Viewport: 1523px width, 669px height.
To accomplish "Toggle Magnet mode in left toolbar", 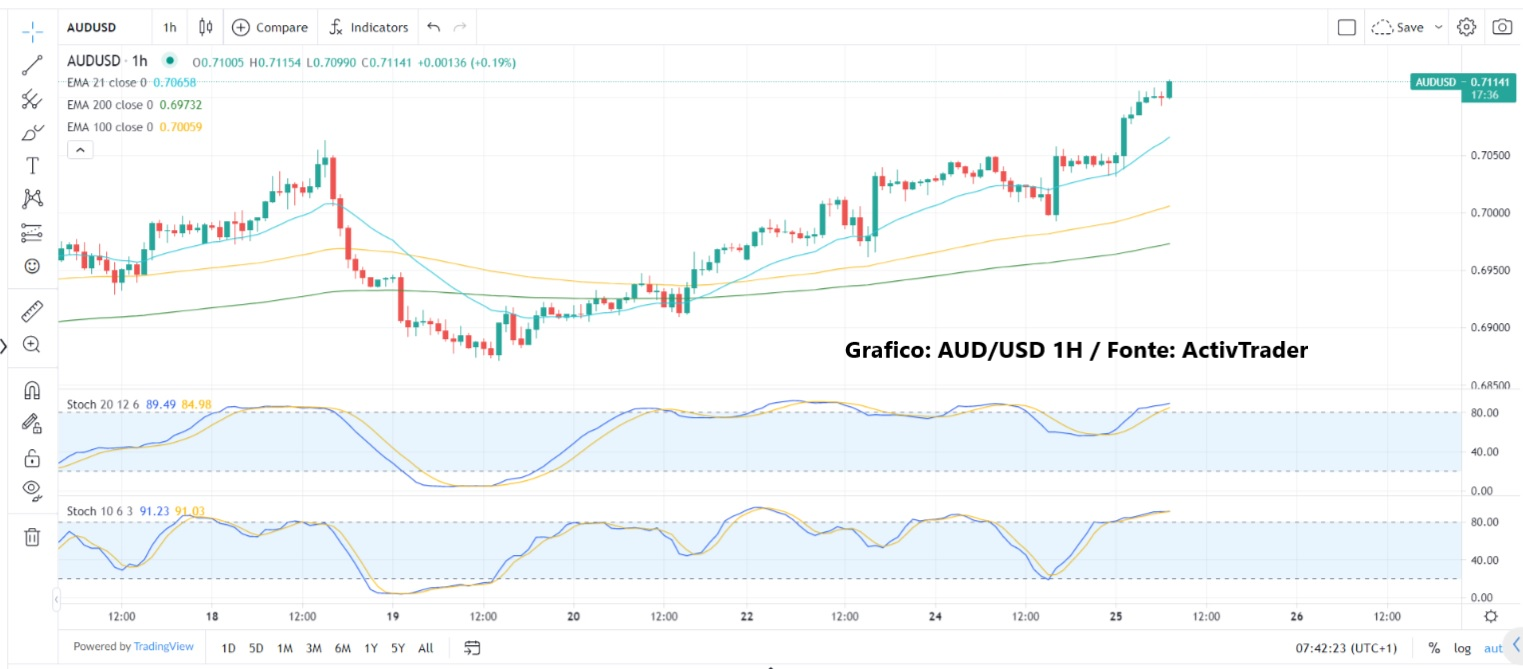I will (32, 390).
